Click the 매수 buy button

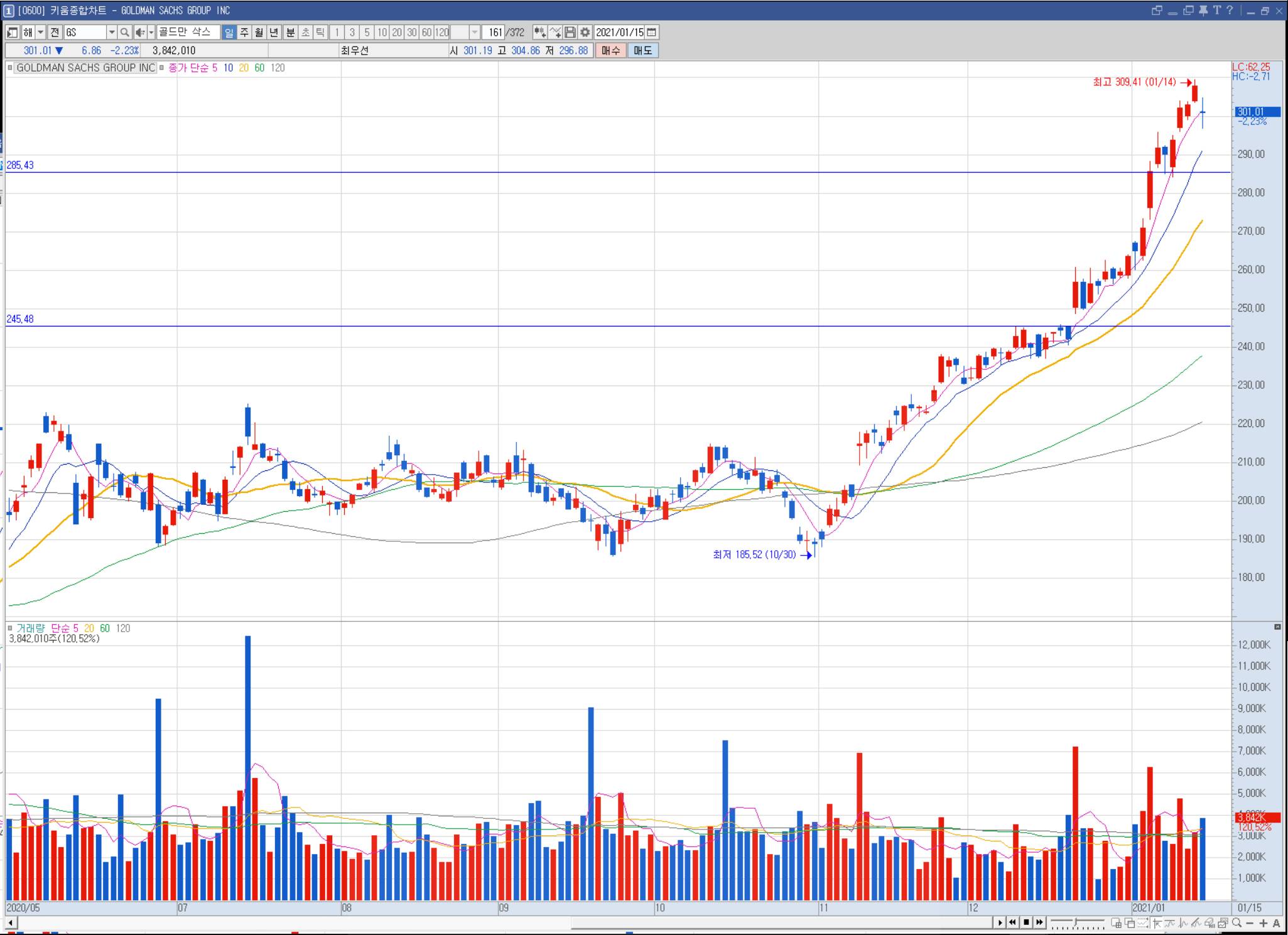(x=610, y=50)
